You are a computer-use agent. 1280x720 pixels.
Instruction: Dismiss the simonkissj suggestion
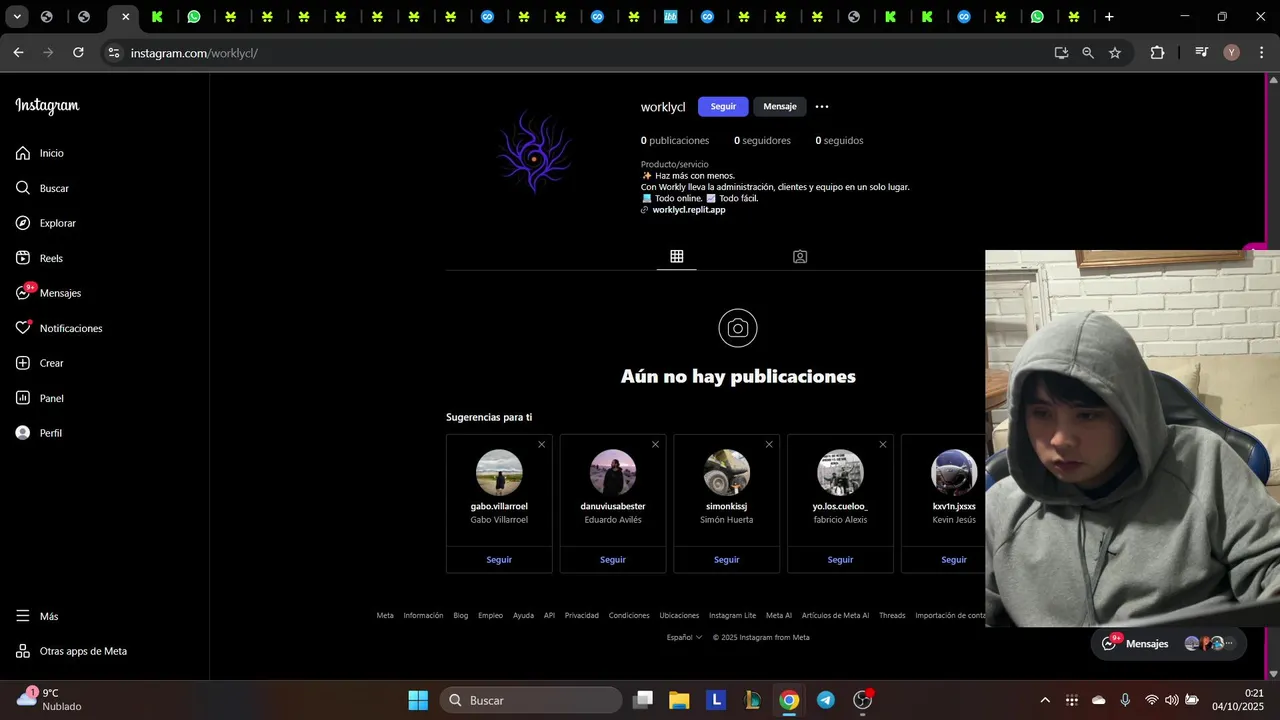click(769, 444)
